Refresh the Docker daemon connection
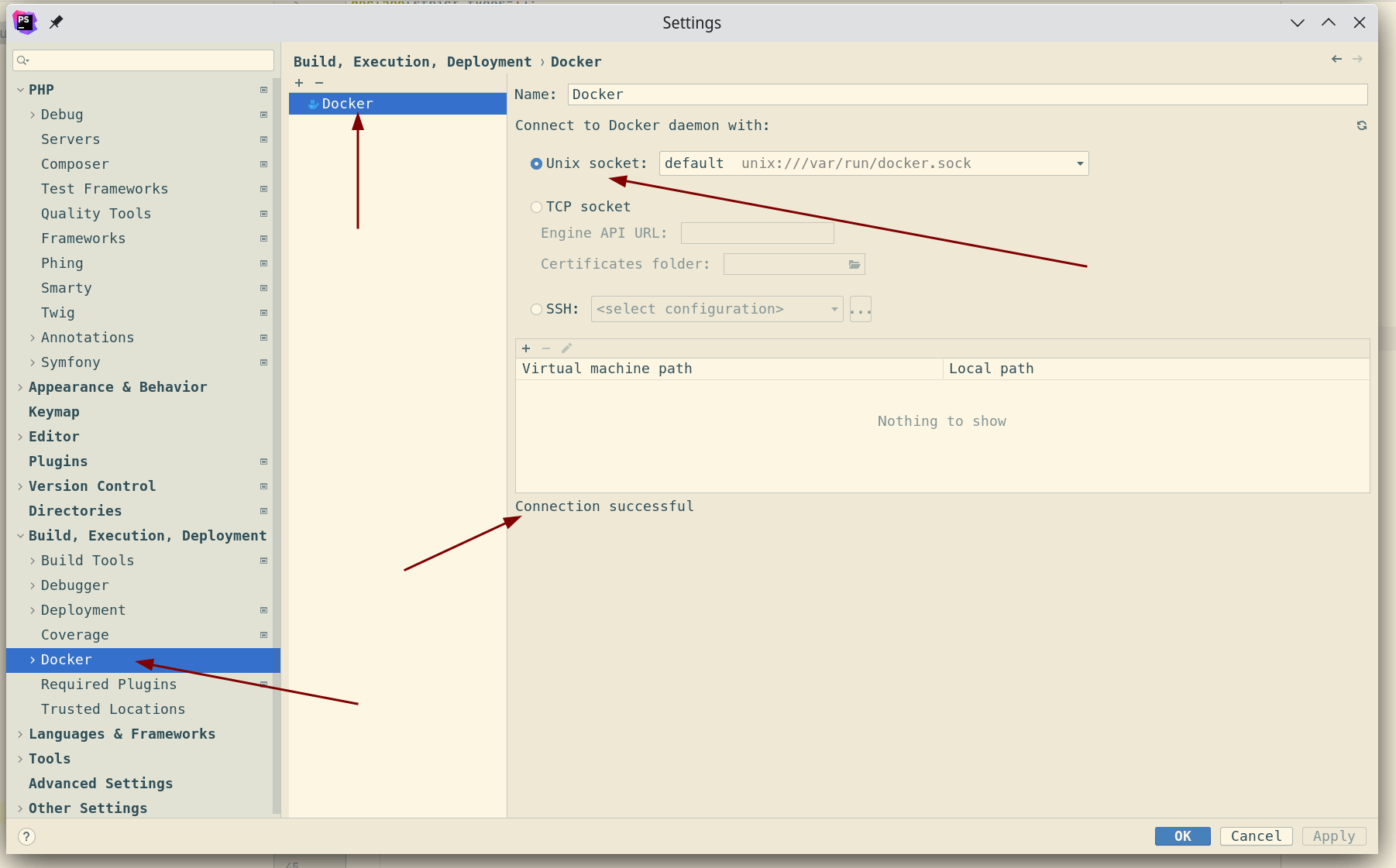This screenshot has width=1396, height=868. 1361,125
